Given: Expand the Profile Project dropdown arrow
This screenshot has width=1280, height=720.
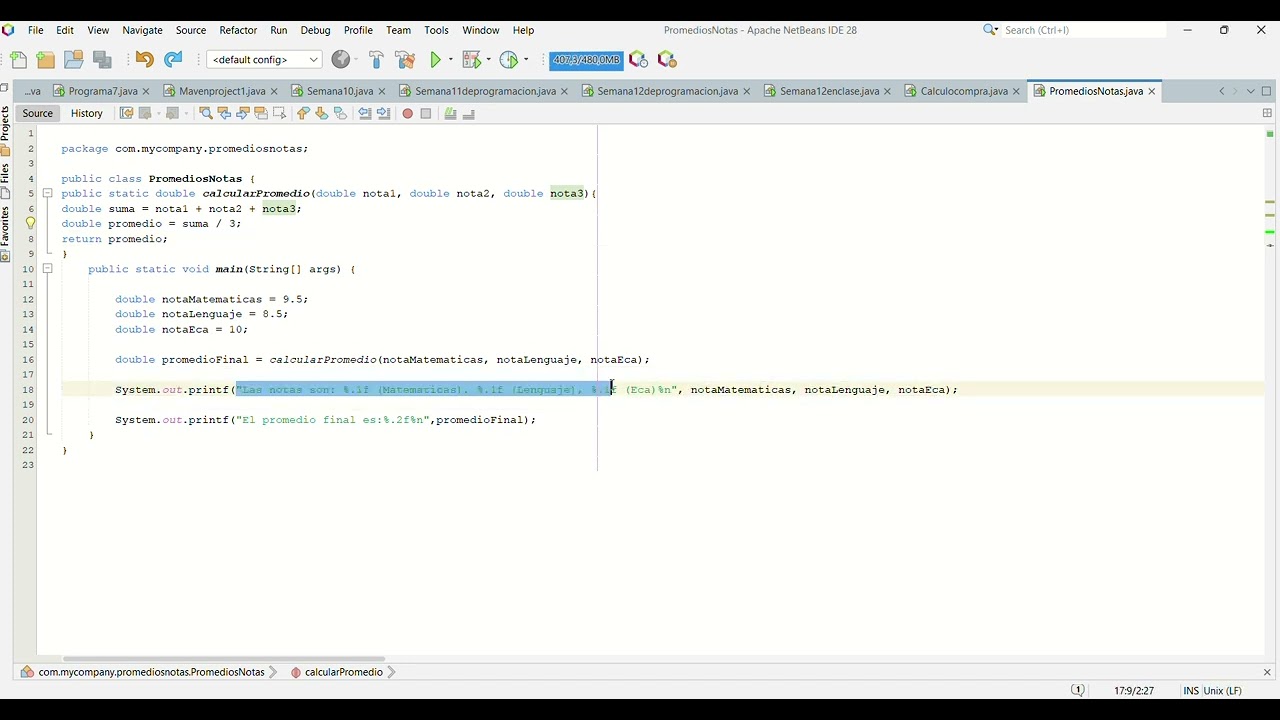Looking at the screenshot, I should click(x=526, y=60).
